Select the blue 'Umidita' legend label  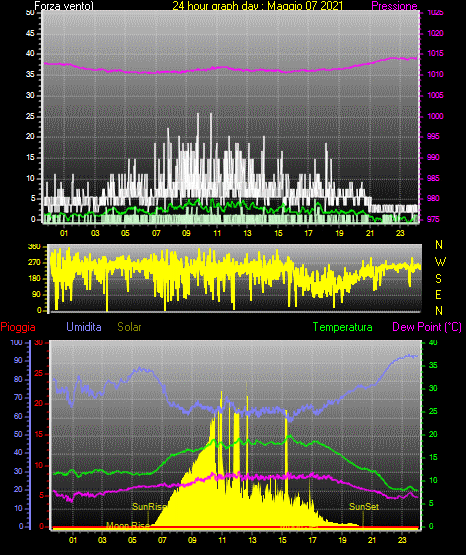84,327
